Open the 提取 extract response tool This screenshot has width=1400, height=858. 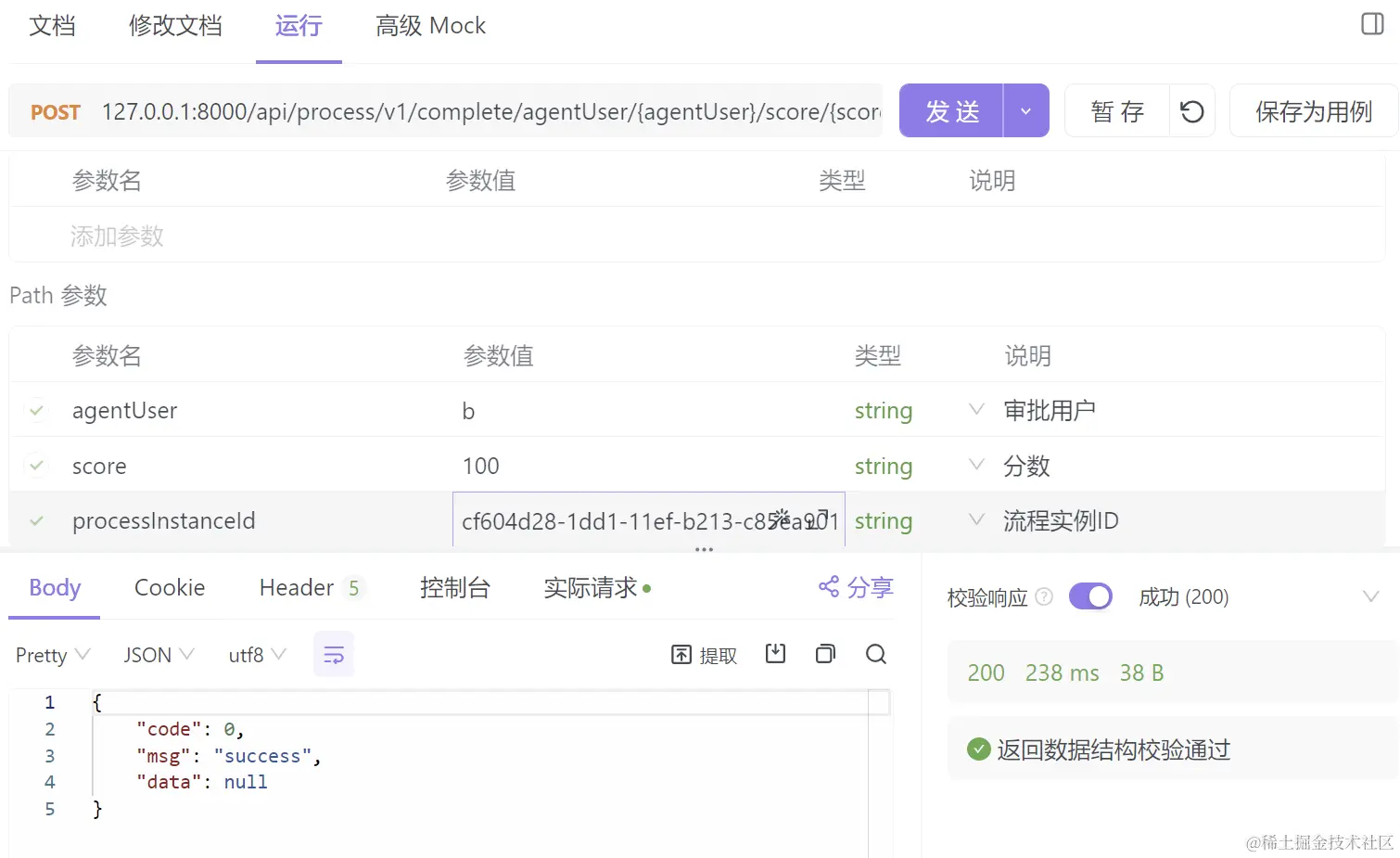pyautogui.click(x=704, y=654)
